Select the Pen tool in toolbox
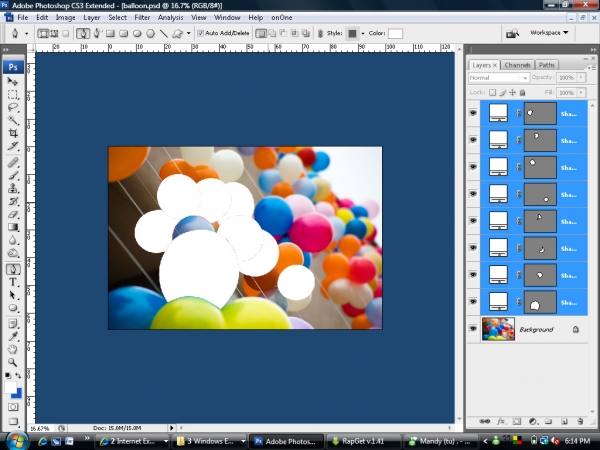This screenshot has height=450, width=600. click(13, 269)
